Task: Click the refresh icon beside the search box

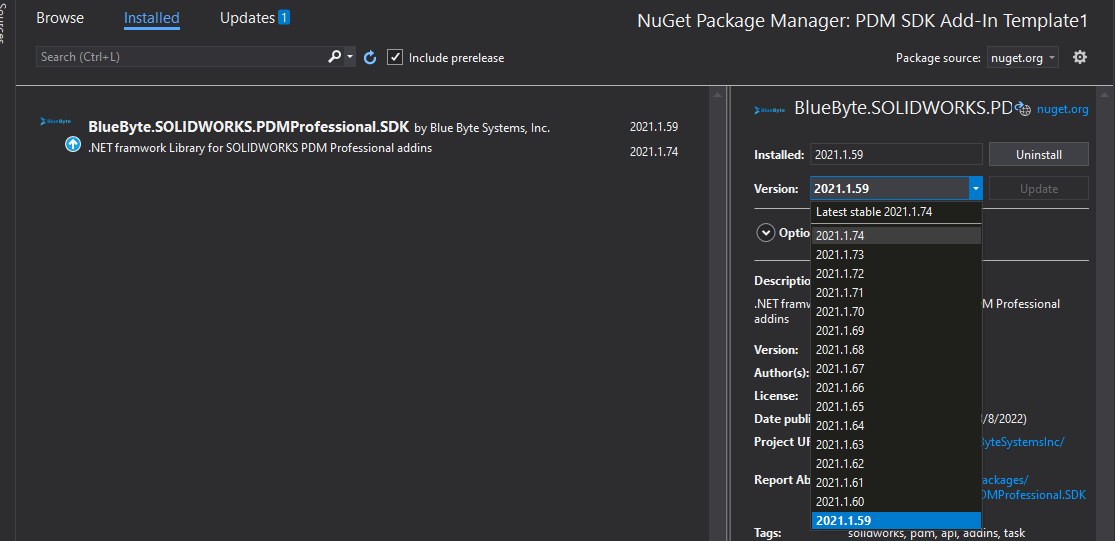Action: pyautogui.click(x=370, y=58)
